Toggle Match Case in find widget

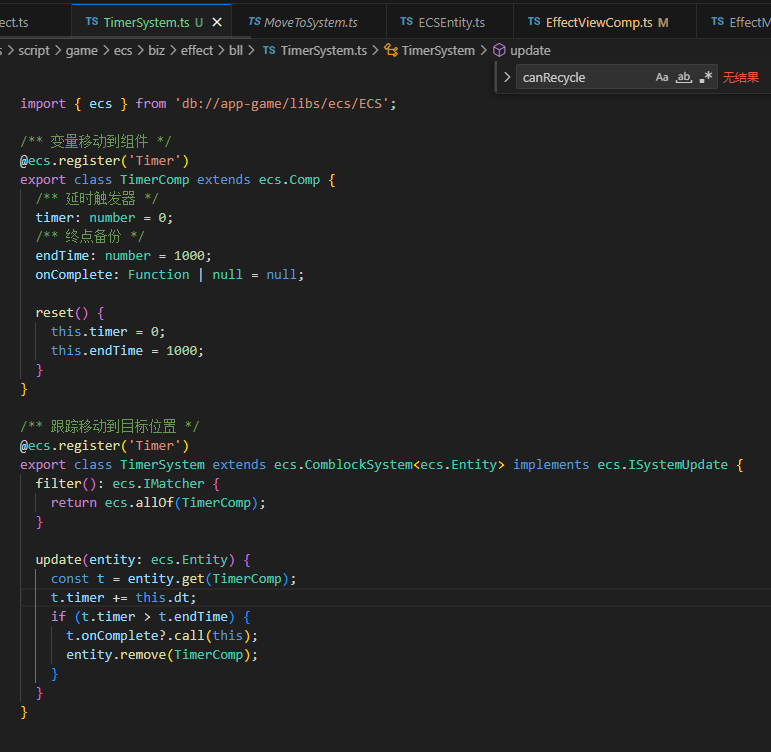click(x=662, y=77)
